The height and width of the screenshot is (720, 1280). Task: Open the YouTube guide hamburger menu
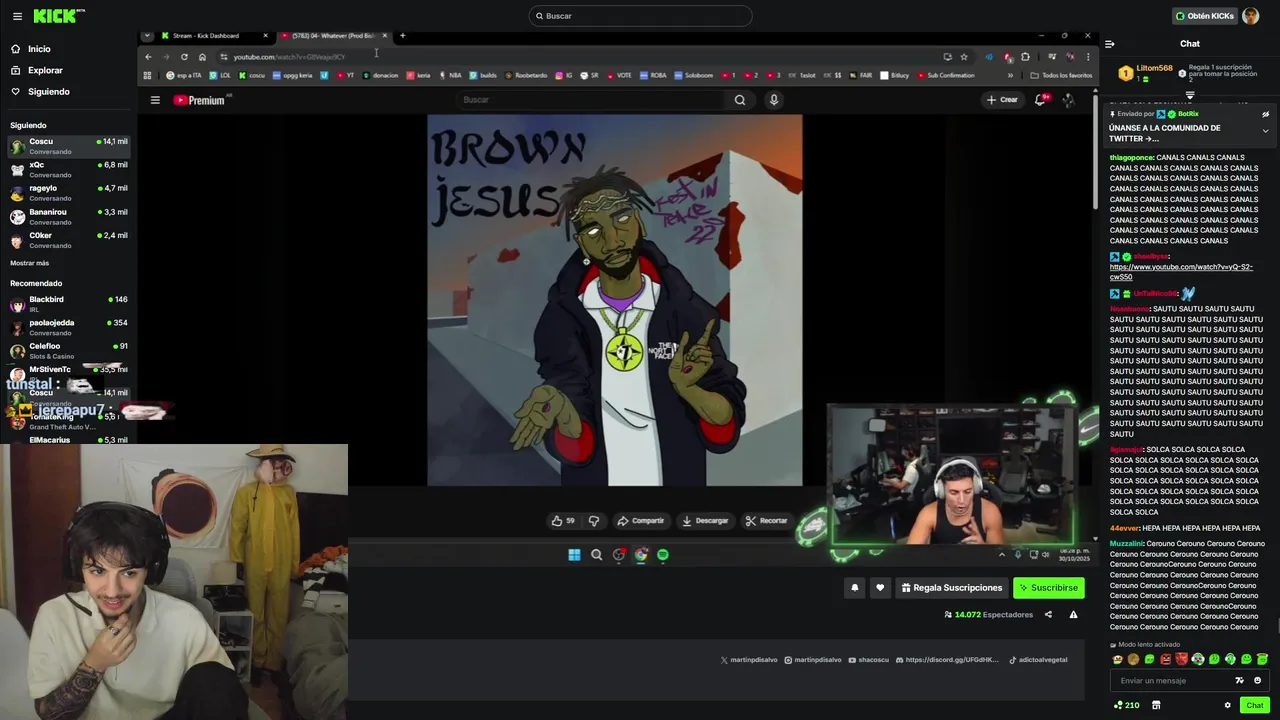pos(155,100)
